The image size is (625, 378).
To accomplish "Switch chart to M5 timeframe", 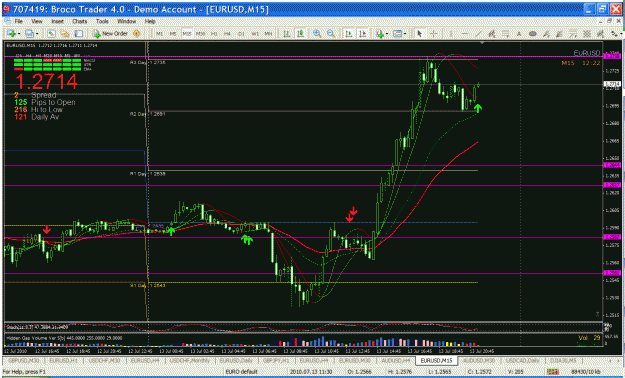I will coord(173,34).
